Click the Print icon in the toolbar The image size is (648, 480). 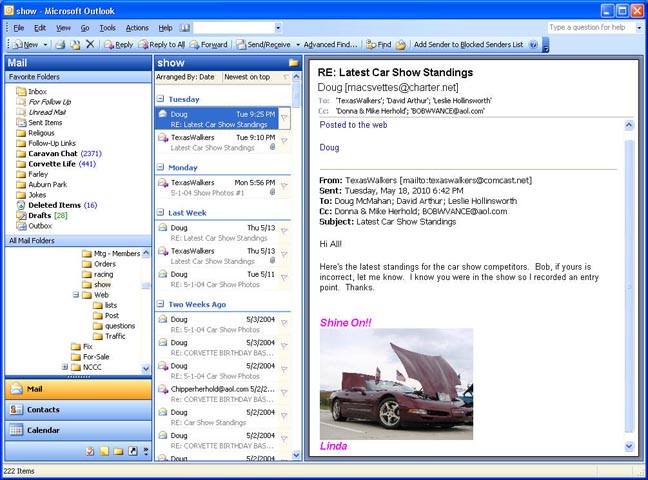point(60,45)
